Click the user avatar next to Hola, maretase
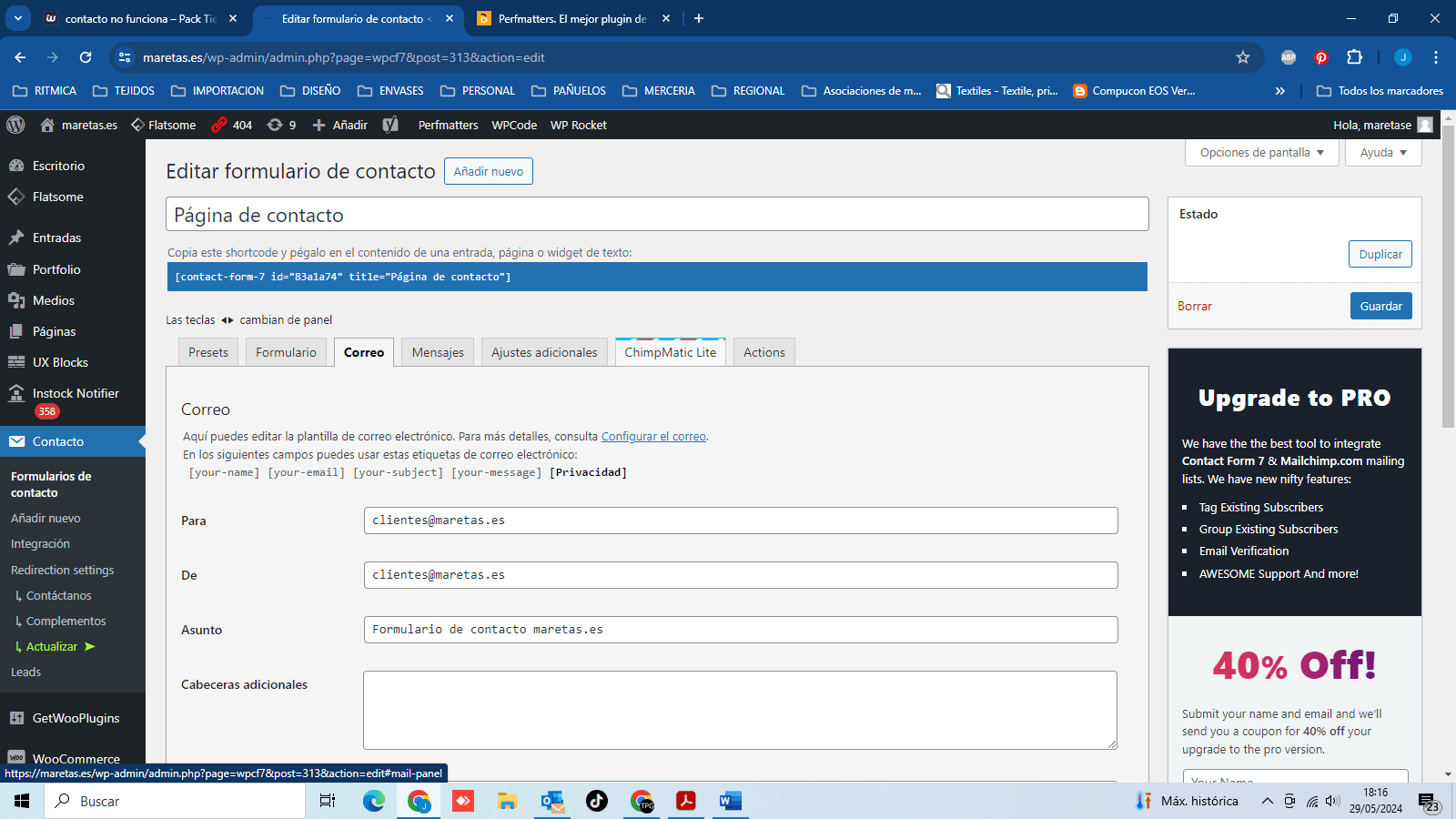 point(1425,125)
